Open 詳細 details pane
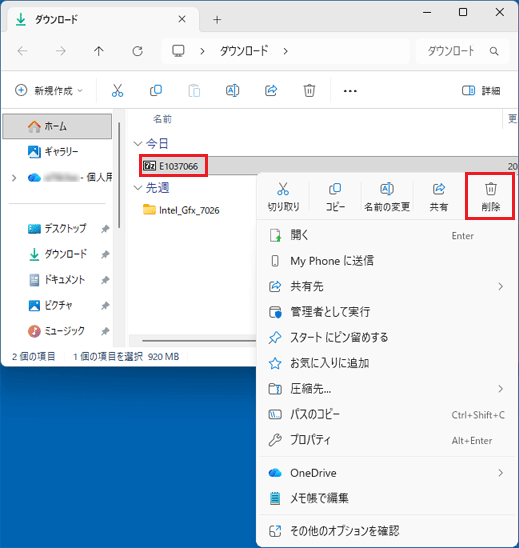The width and height of the screenshot is (519, 548). click(x=481, y=91)
